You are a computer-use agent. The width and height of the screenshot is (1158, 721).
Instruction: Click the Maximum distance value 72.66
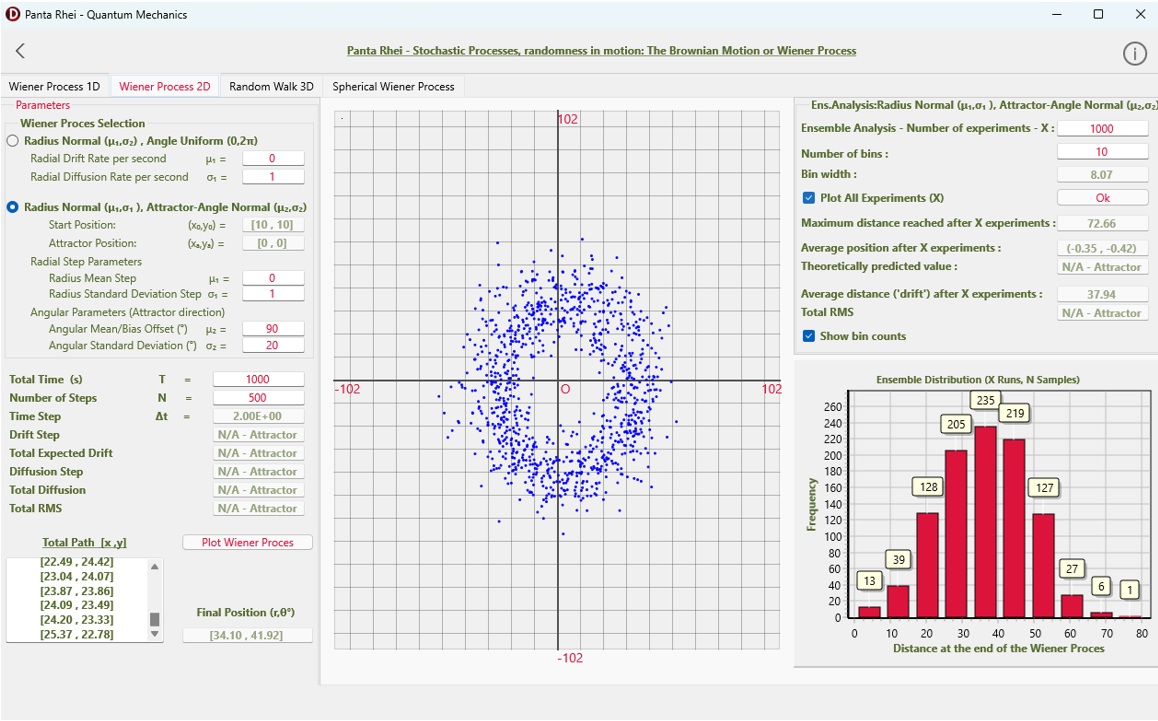tap(1103, 224)
